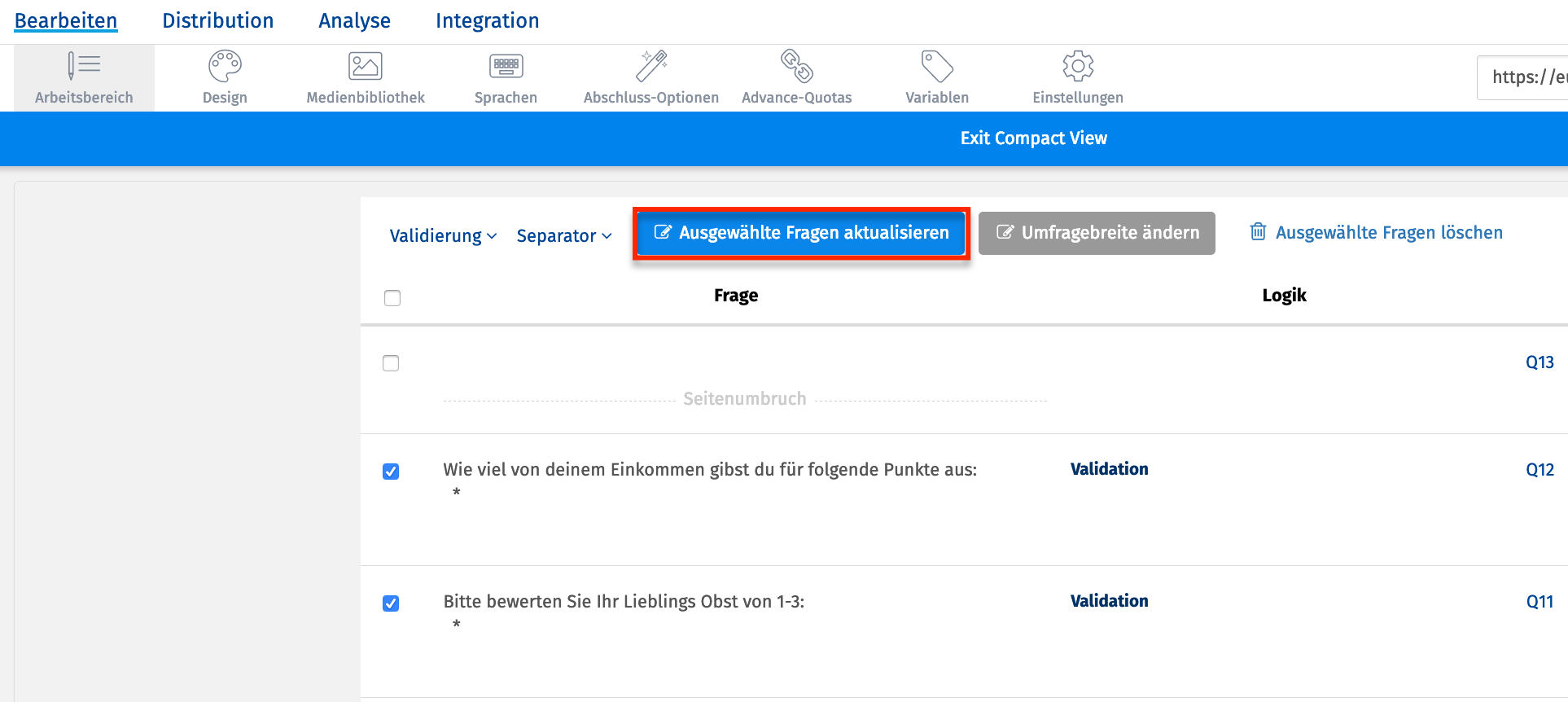Open the Einstellungen gear icon
This screenshot has width=1568, height=702.
pos(1078,66)
